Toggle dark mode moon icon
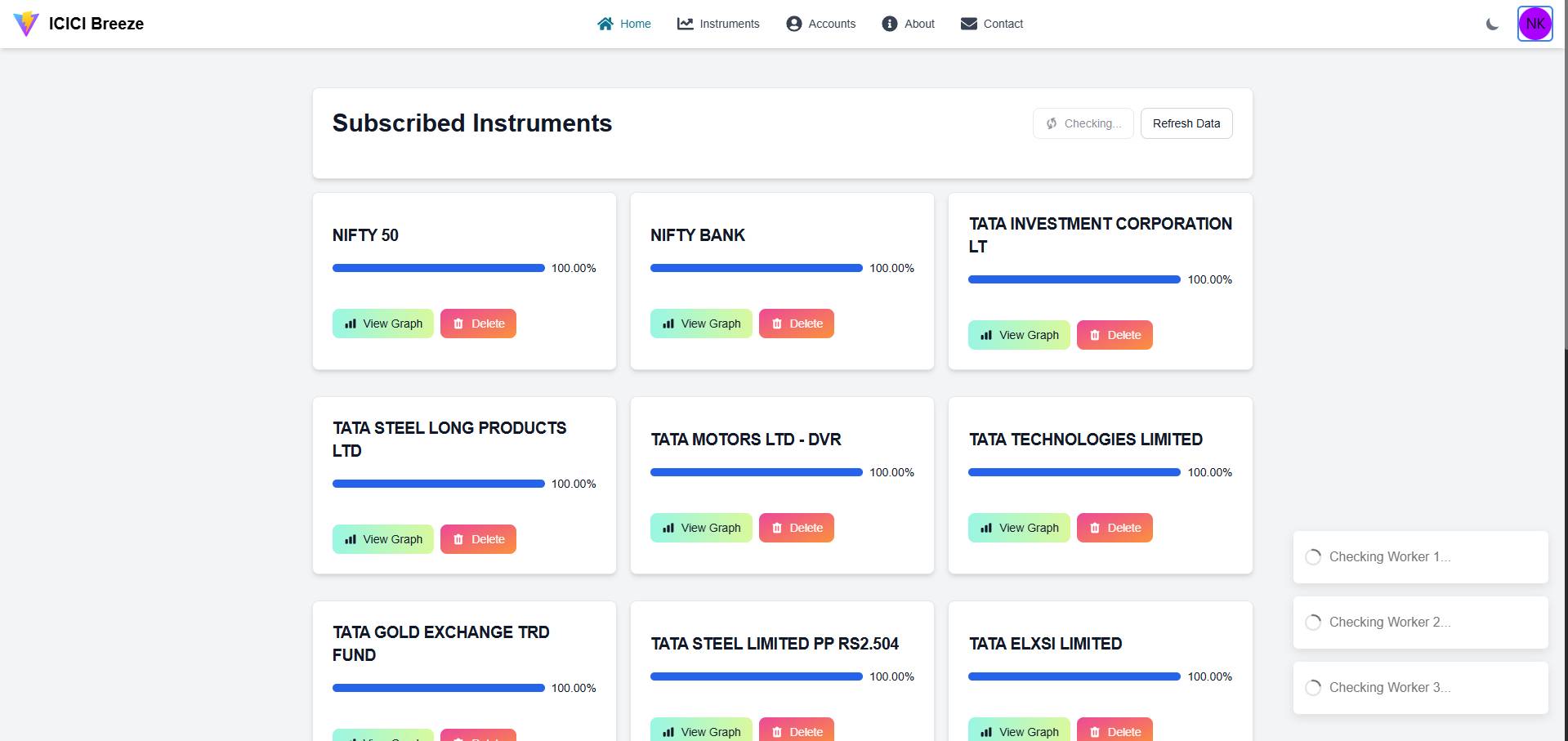 click(x=1492, y=24)
